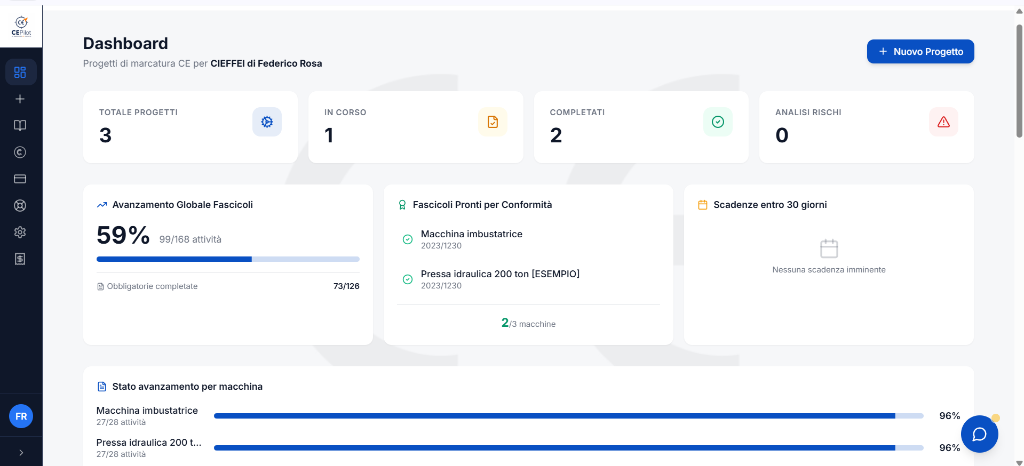Click the Obbligatorie completate label
The image size is (1024, 466).
tap(152, 287)
